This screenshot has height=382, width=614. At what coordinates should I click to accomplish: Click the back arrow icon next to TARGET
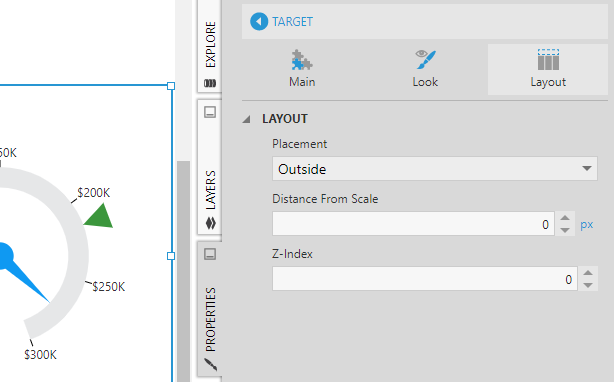(x=259, y=22)
